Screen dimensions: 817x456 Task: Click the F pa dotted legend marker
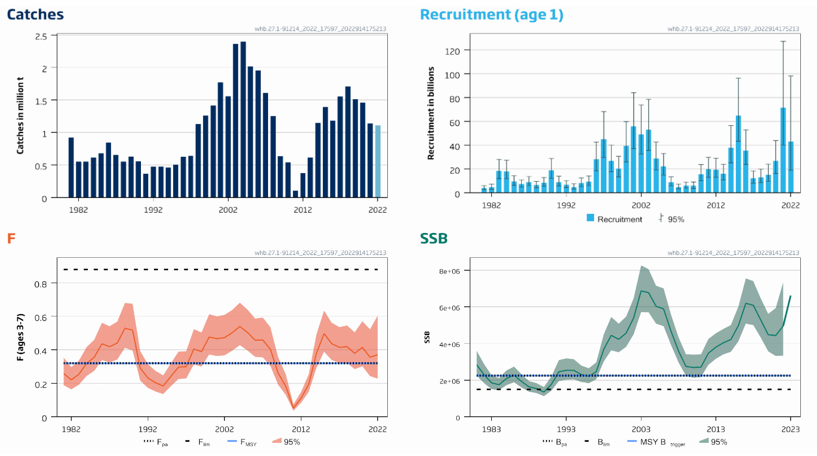tap(150, 441)
